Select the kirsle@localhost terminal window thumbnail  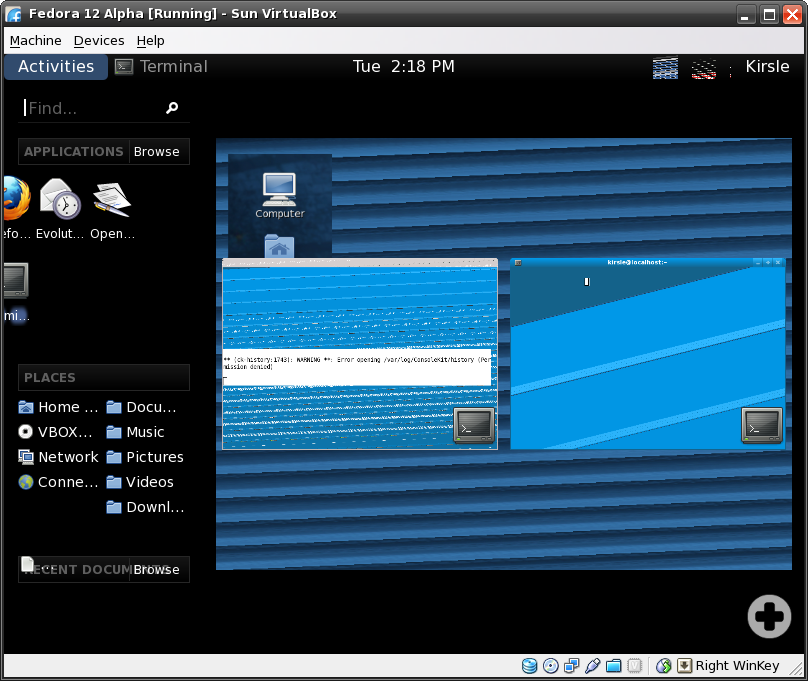coord(648,354)
